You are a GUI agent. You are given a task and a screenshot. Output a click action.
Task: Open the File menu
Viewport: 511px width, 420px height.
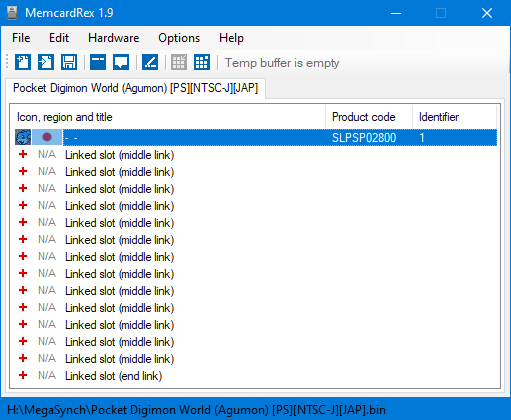21,38
